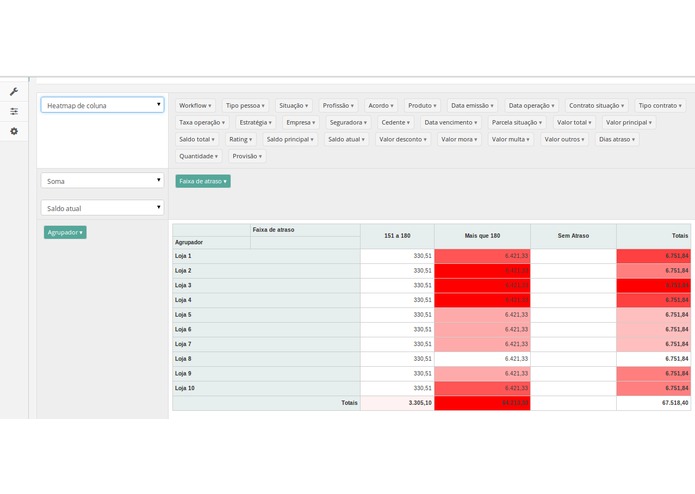
Task: Click the Saldo total field chip
Action: [197, 139]
